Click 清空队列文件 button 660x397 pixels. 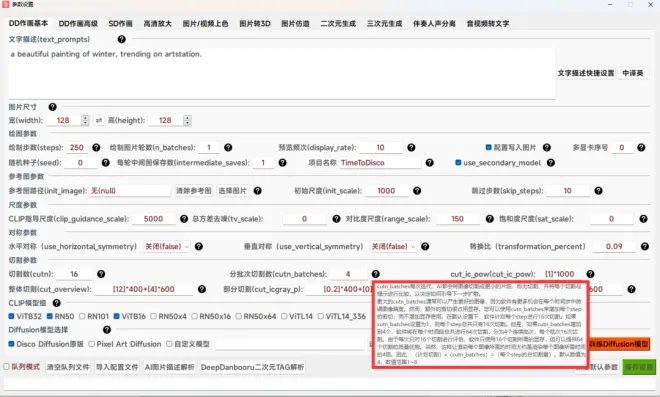(x=68, y=367)
